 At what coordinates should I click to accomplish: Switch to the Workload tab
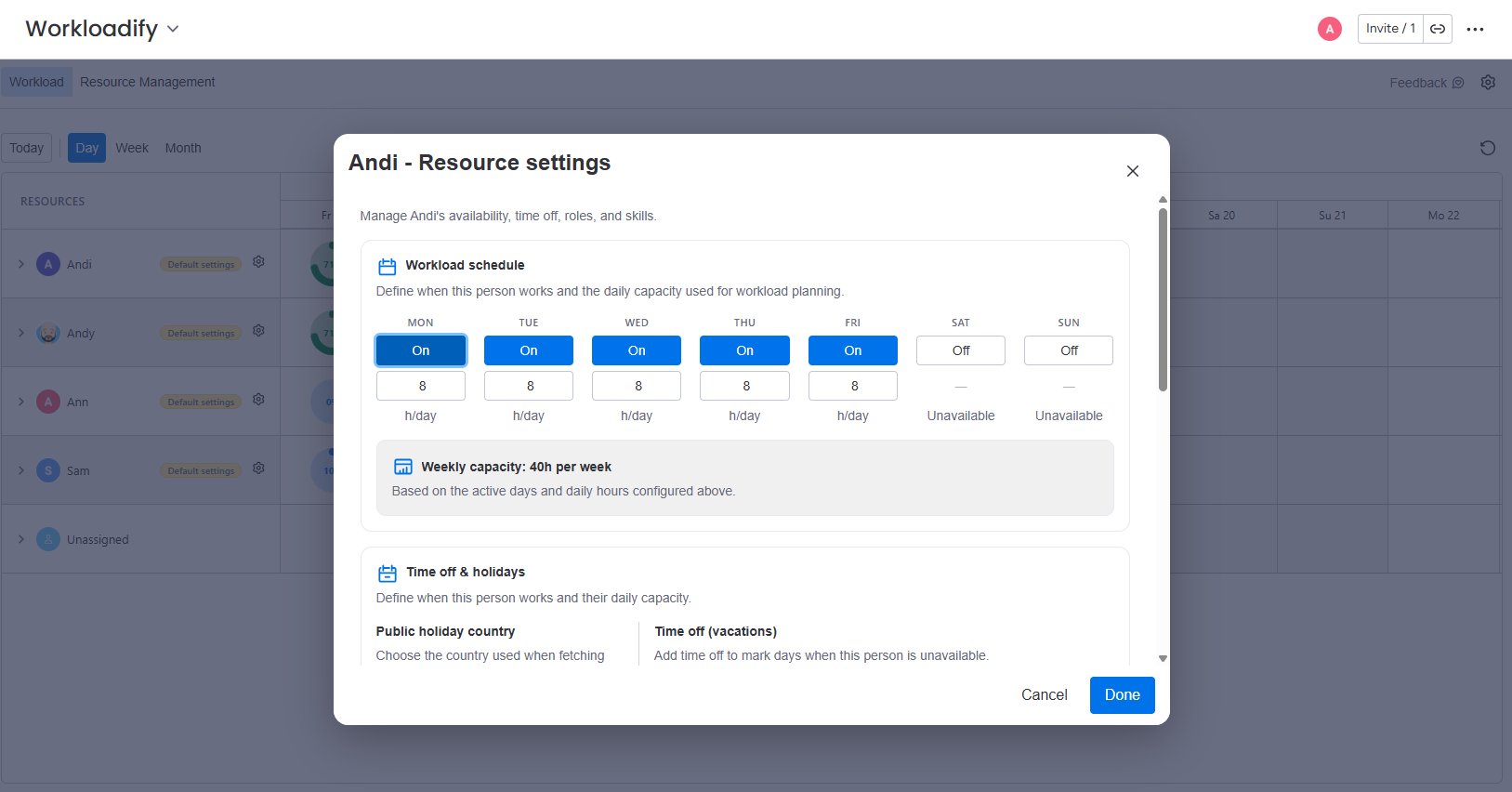[36, 82]
